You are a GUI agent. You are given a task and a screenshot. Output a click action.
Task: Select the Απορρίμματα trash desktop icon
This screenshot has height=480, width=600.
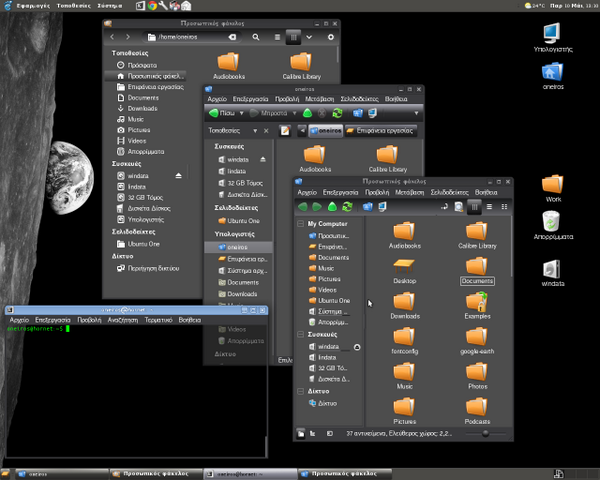[x=553, y=226]
